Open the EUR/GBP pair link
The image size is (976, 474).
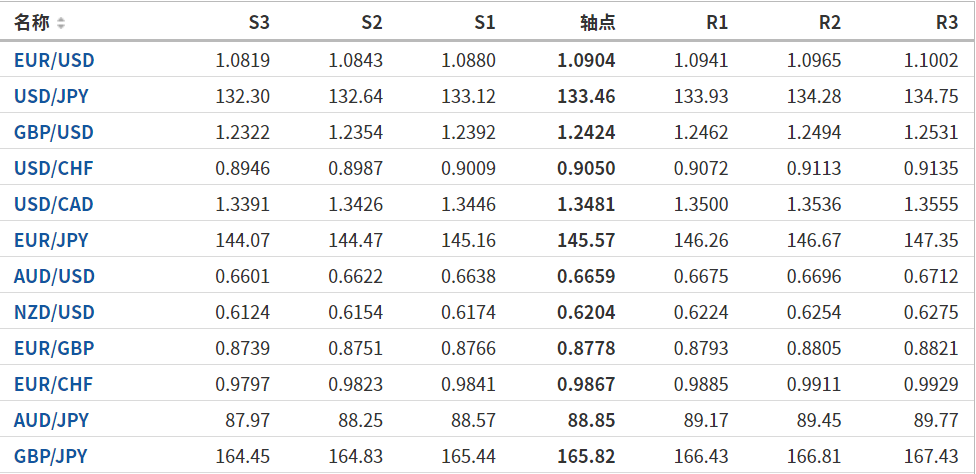53,348
